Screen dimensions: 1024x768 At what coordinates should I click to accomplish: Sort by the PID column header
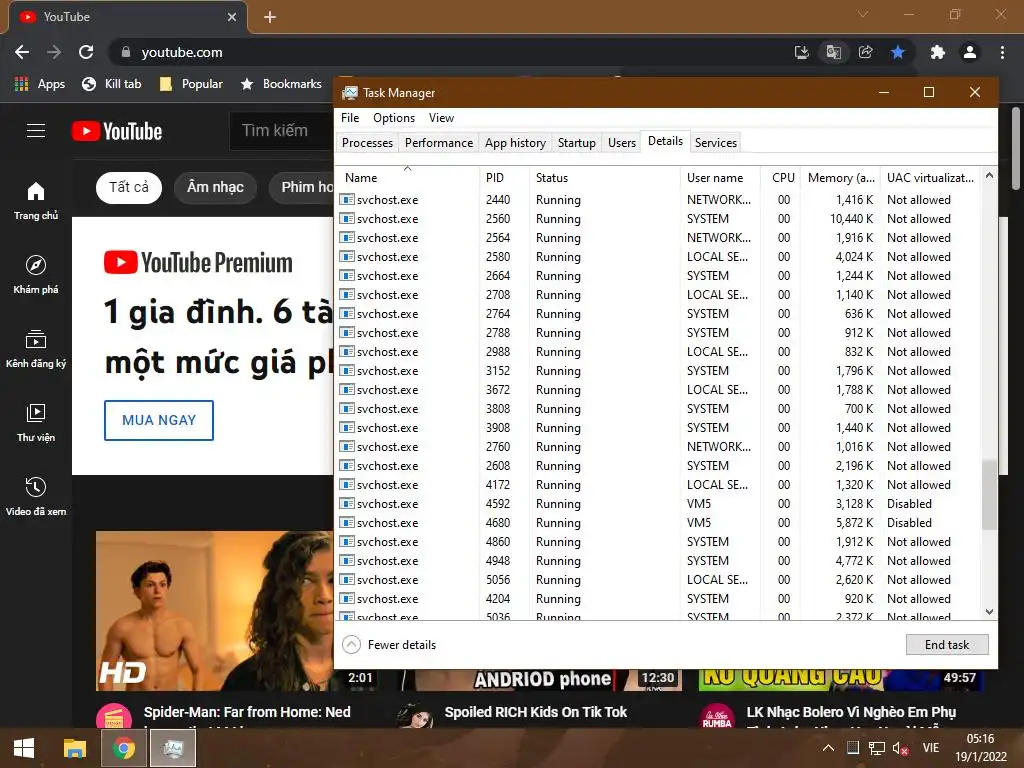pyautogui.click(x=504, y=178)
